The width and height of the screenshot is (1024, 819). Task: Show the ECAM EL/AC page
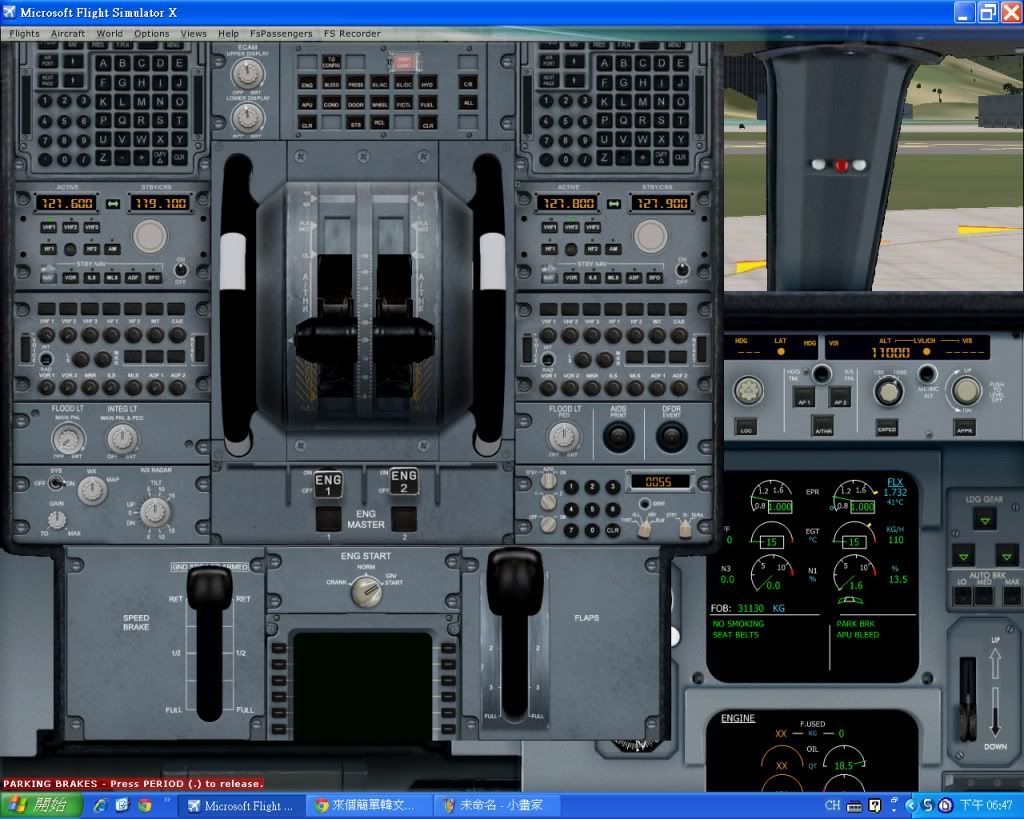coord(379,84)
